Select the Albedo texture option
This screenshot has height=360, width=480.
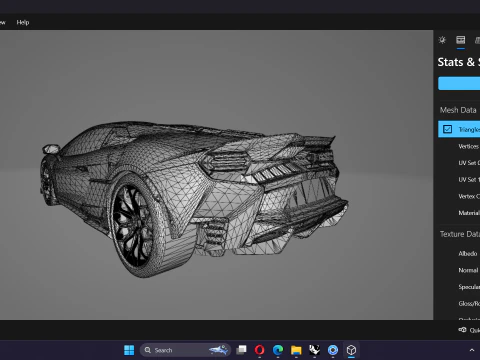[468, 254]
